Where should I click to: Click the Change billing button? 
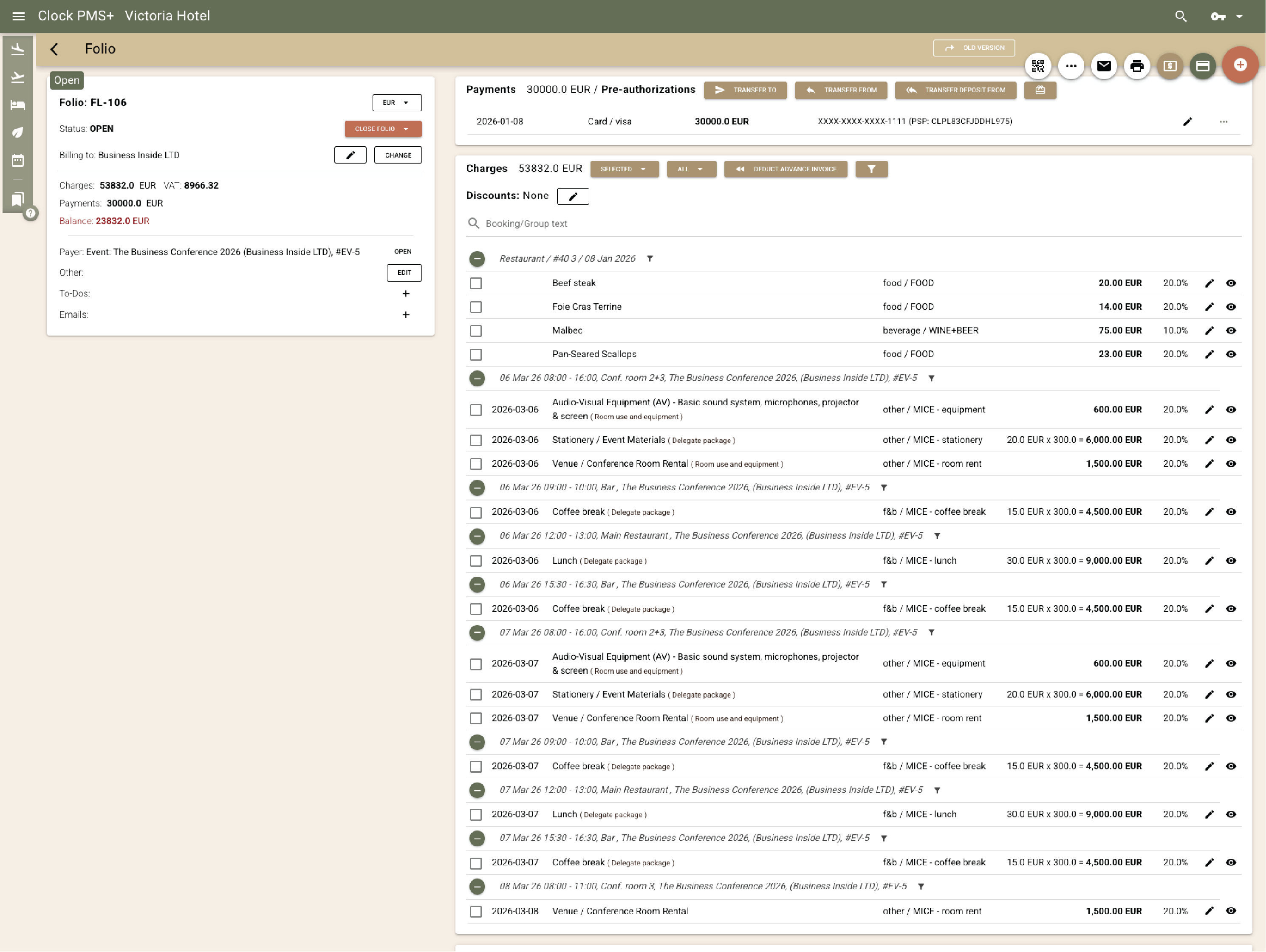click(398, 155)
